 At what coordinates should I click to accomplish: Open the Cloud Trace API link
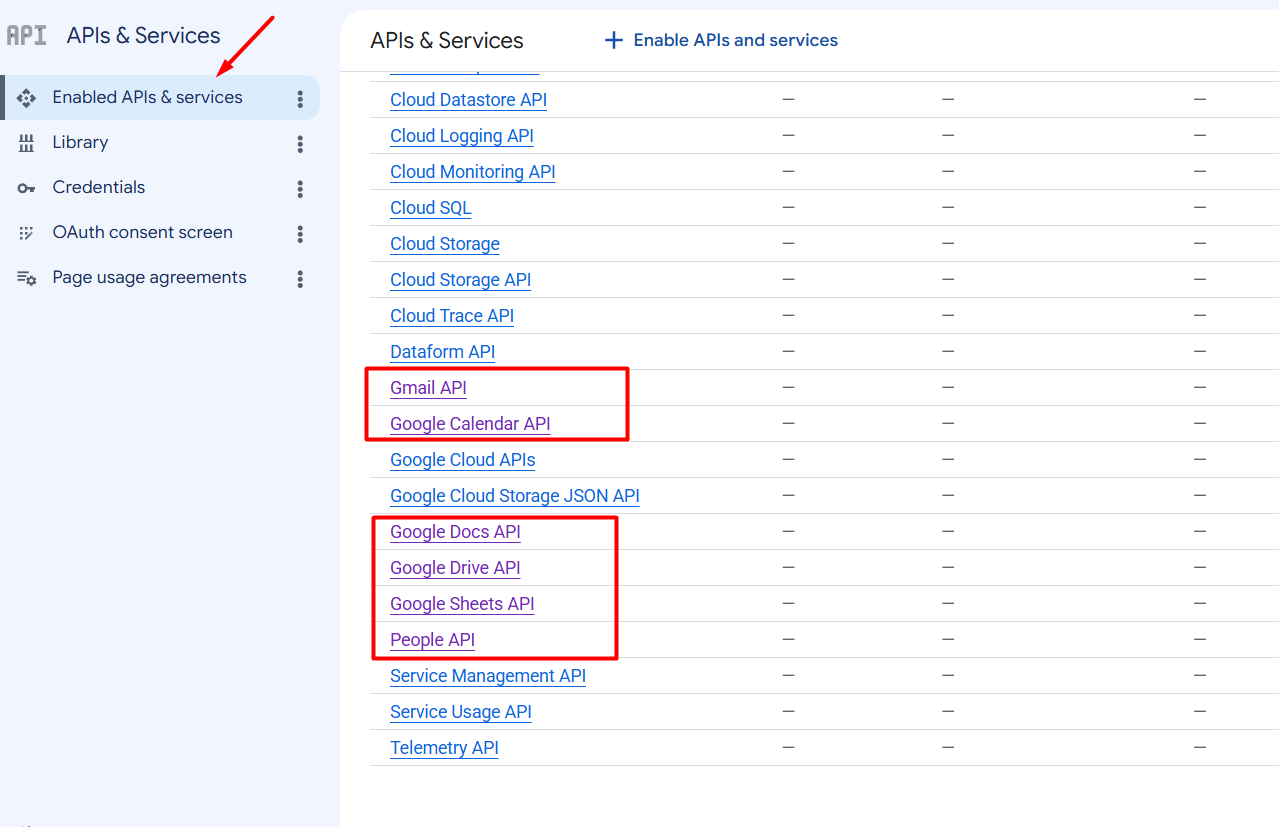tap(452, 316)
